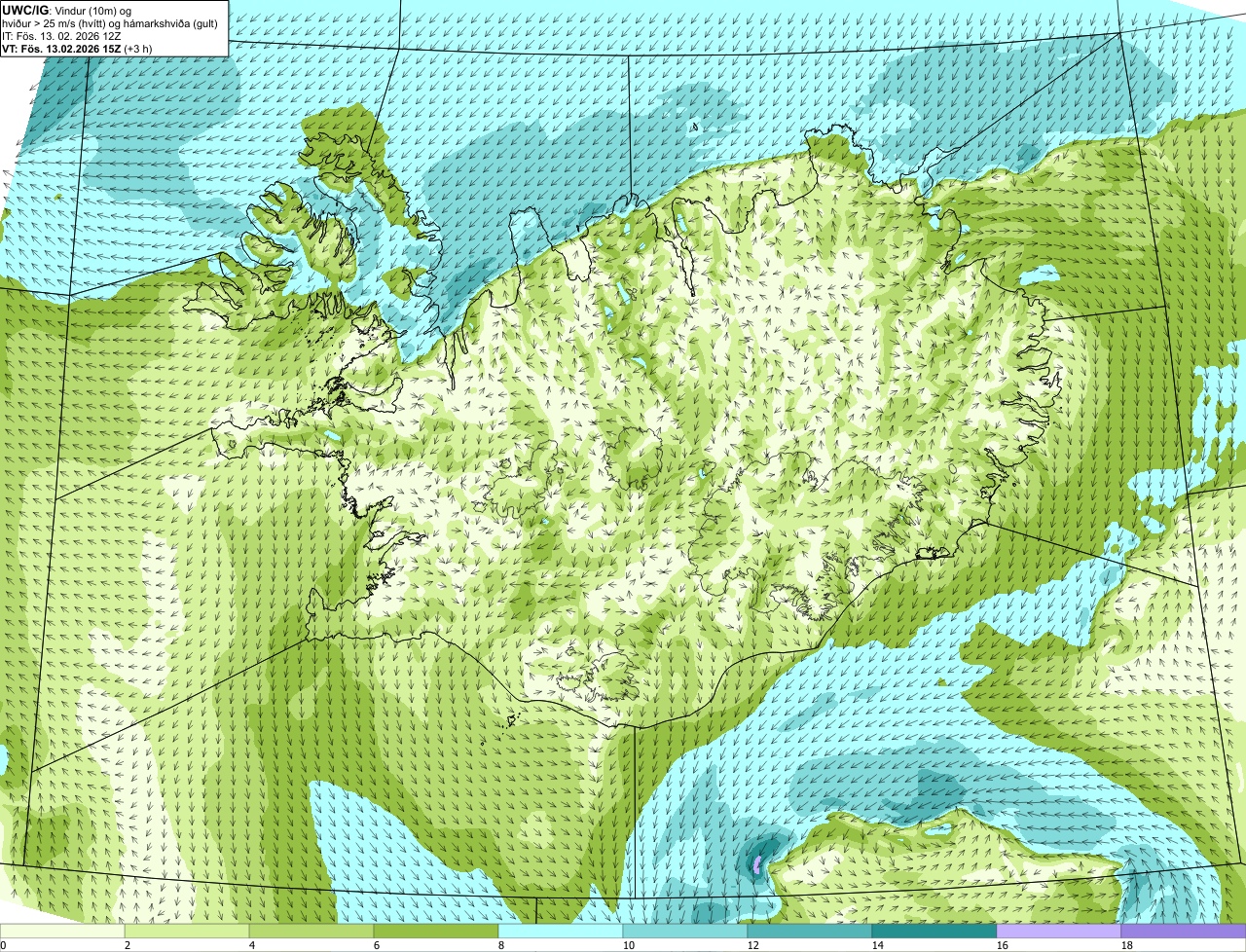Click the 6–8 m/s dark green legend swatch
This screenshot has width=1246, height=952.
click(436, 931)
